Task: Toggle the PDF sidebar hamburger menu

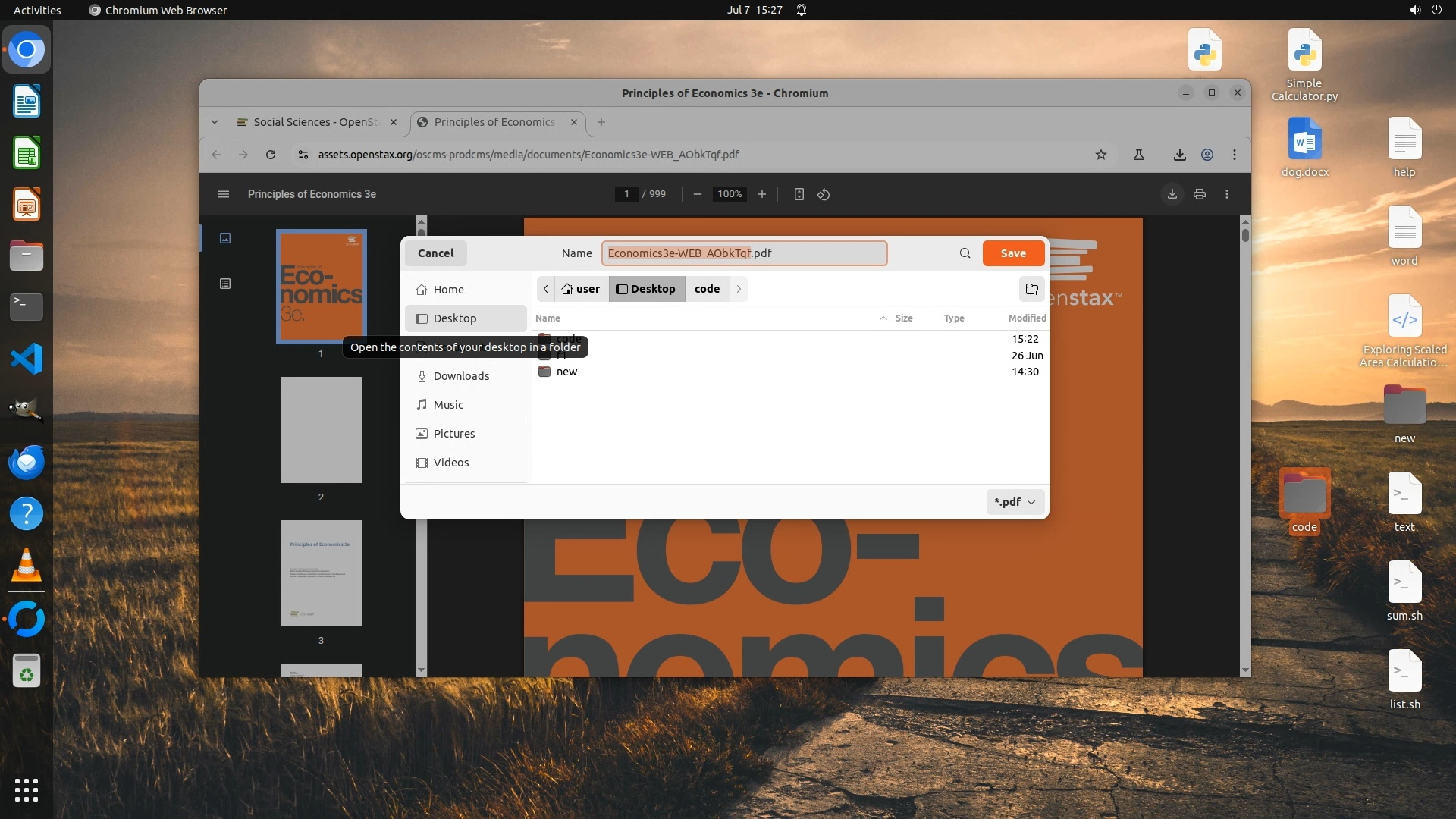Action: (223, 195)
